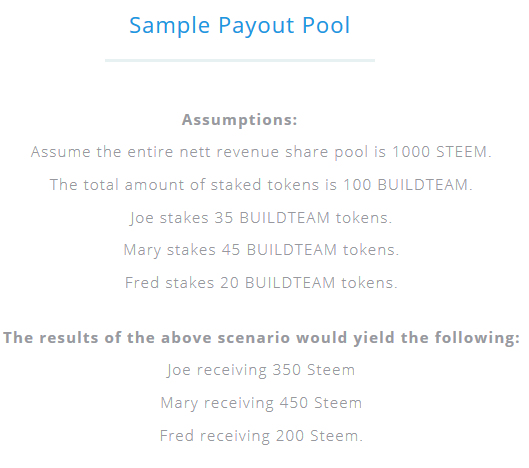Click the Fred receiving 200 Steem line
Image resolution: width=529 pixels, height=468 pixels.
261,436
